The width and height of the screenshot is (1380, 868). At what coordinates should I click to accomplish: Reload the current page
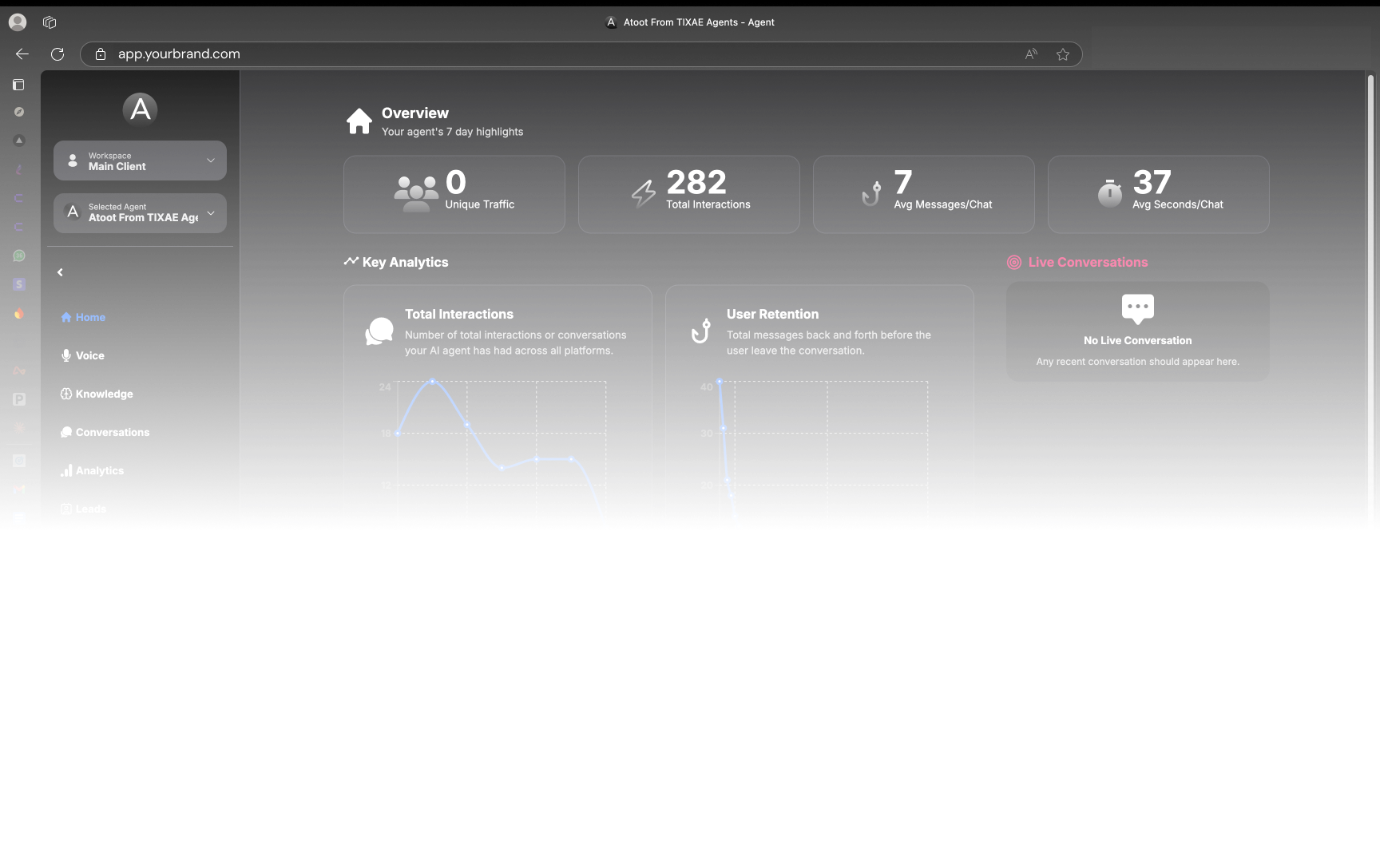[x=57, y=54]
